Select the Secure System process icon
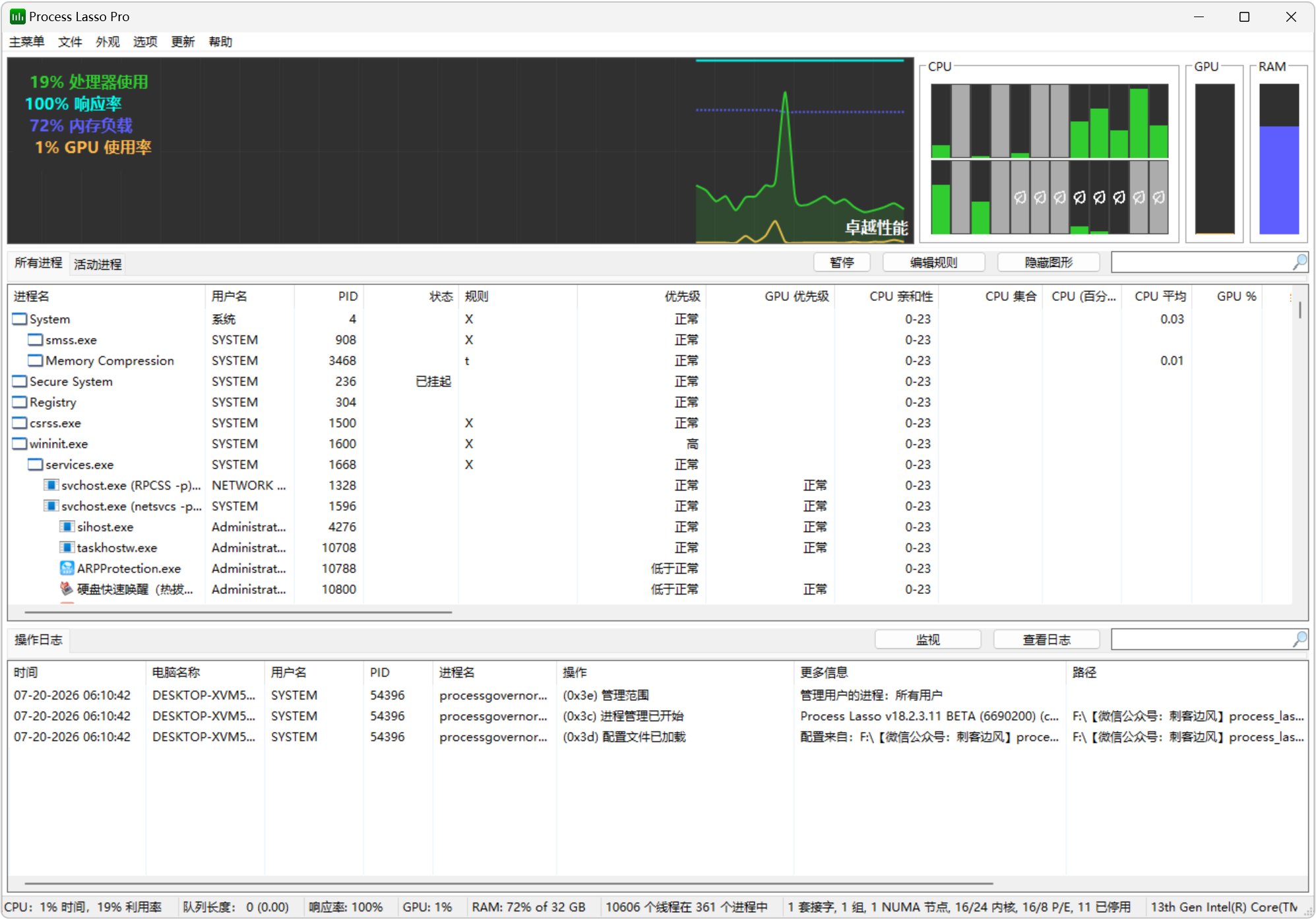Image resolution: width=1316 pixels, height=920 pixels. (20, 382)
